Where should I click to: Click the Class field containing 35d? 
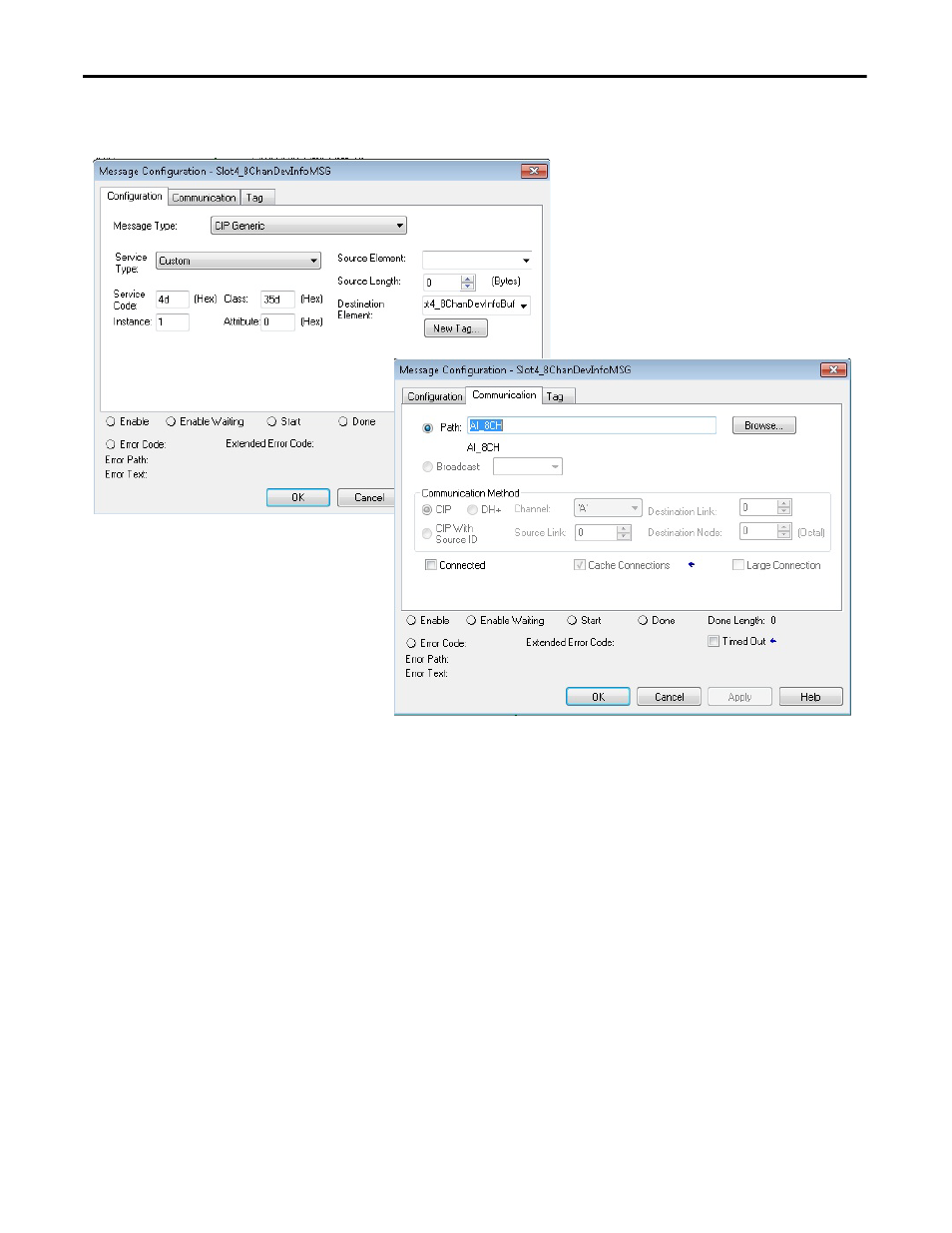coord(277,299)
